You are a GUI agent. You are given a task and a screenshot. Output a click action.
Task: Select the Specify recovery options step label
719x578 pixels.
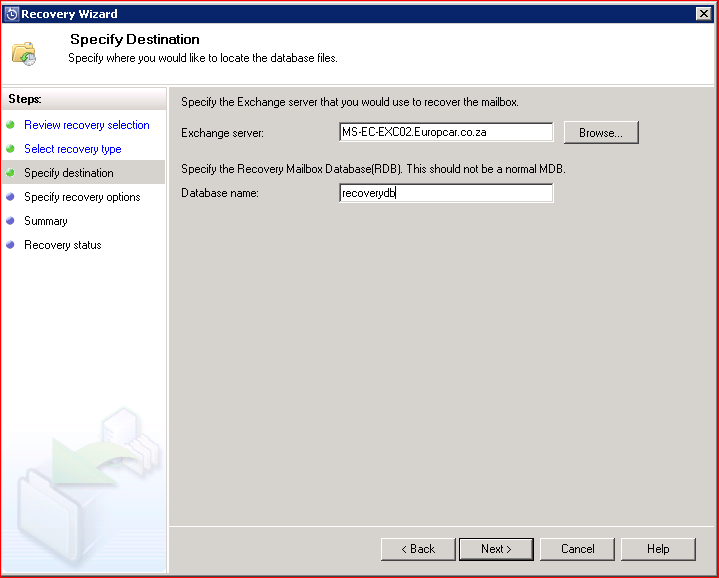point(82,197)
